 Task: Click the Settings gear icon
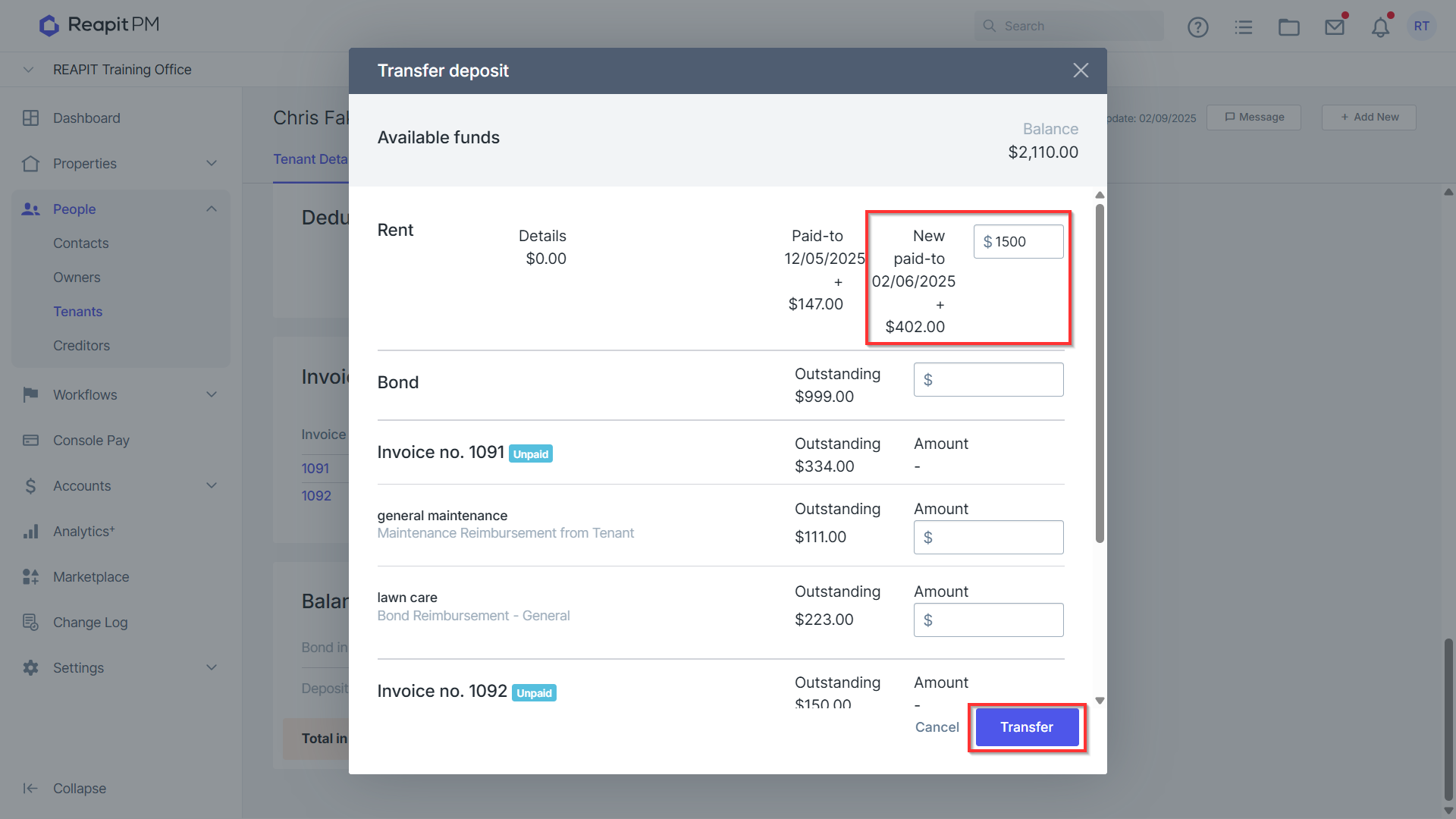(30, 668)
